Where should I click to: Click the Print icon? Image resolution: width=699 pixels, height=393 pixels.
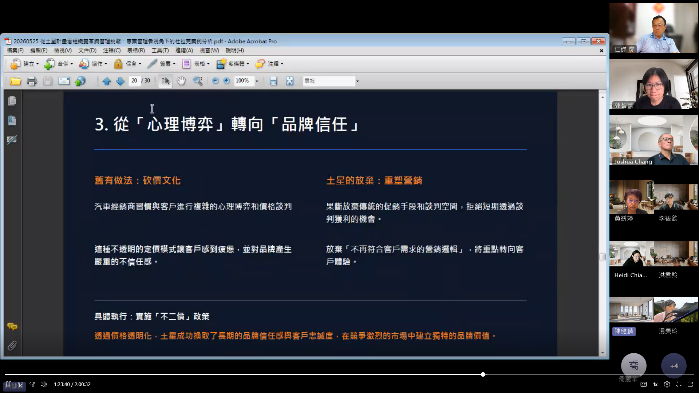pyautogui.click(x=31, y=81)
